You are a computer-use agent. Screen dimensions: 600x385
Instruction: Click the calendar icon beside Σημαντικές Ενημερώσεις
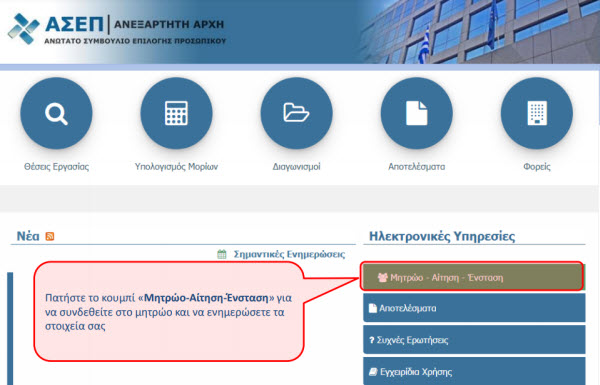[x=222, y=254]
